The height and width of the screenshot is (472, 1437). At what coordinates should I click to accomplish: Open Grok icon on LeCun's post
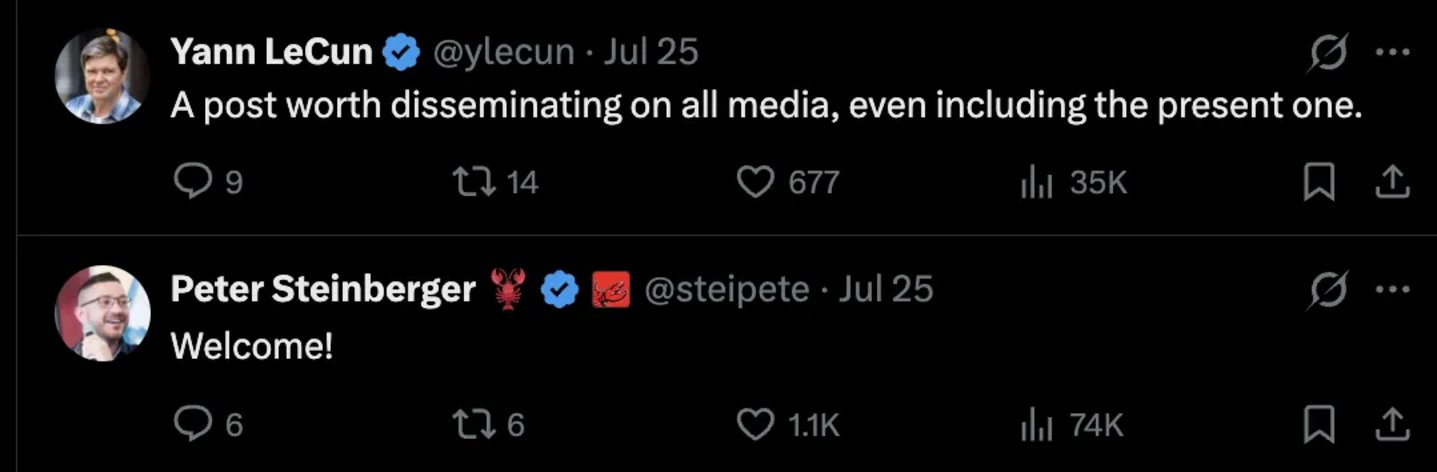click(1328, 52)
